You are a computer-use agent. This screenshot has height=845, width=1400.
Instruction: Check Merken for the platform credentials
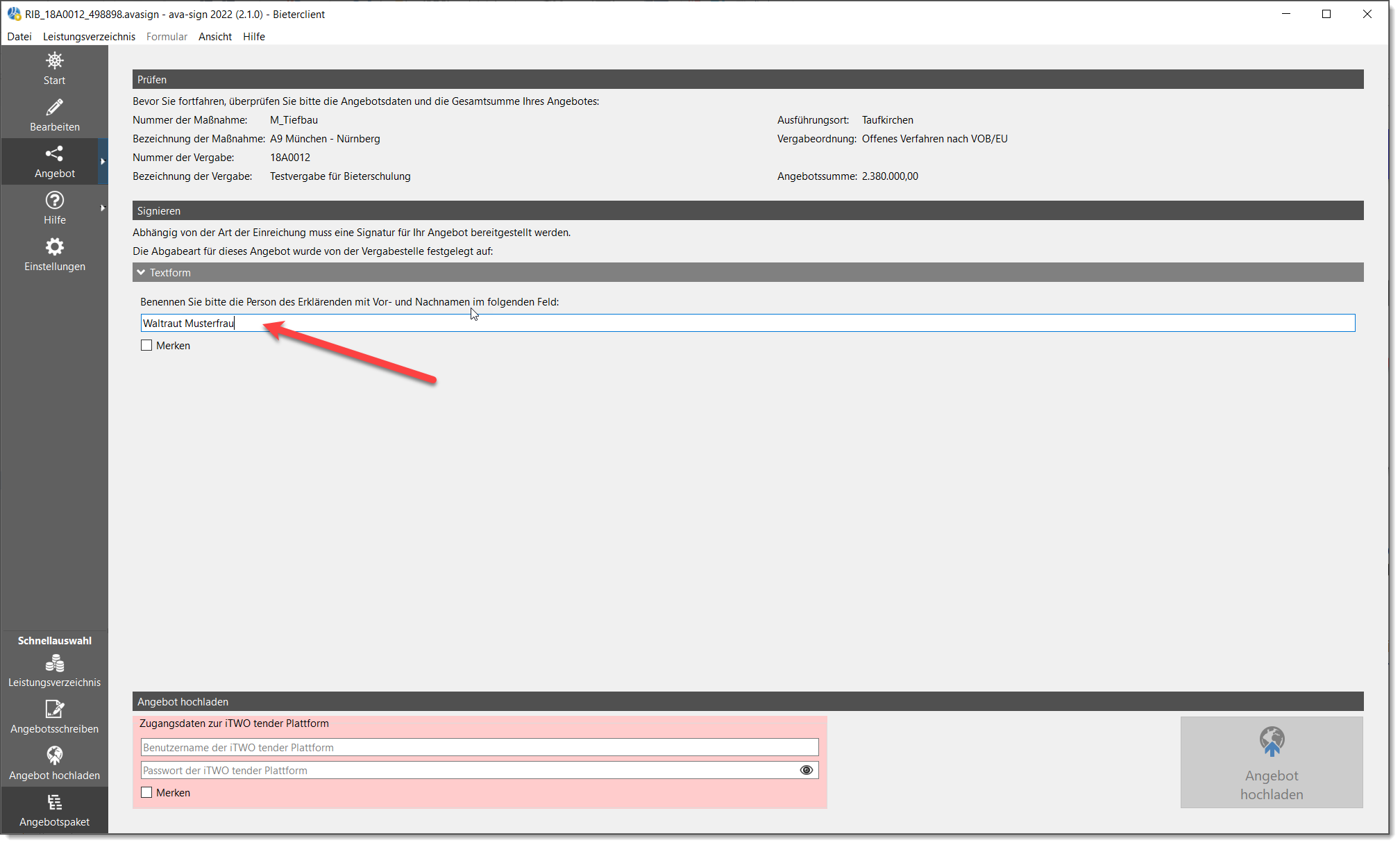point(146,792)
